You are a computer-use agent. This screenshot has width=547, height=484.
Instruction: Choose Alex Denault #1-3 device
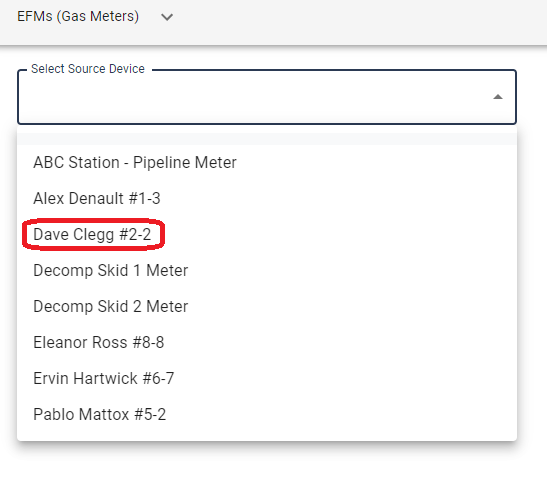click(267, 199)
